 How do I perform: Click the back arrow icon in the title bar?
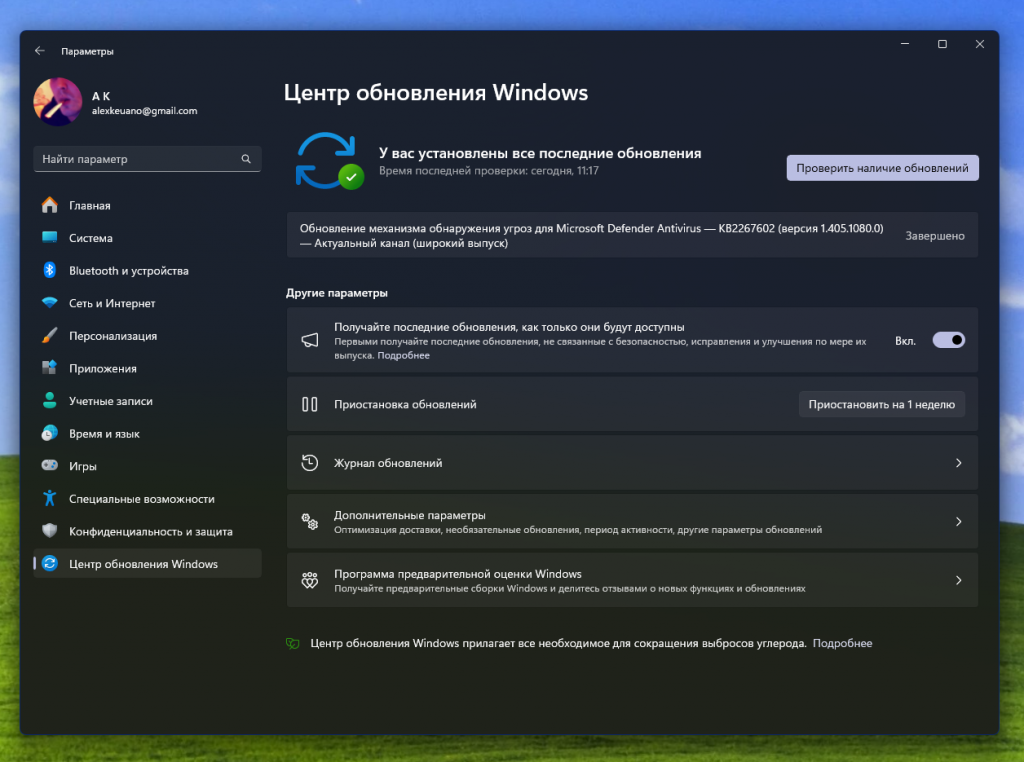tap(40, 51)
